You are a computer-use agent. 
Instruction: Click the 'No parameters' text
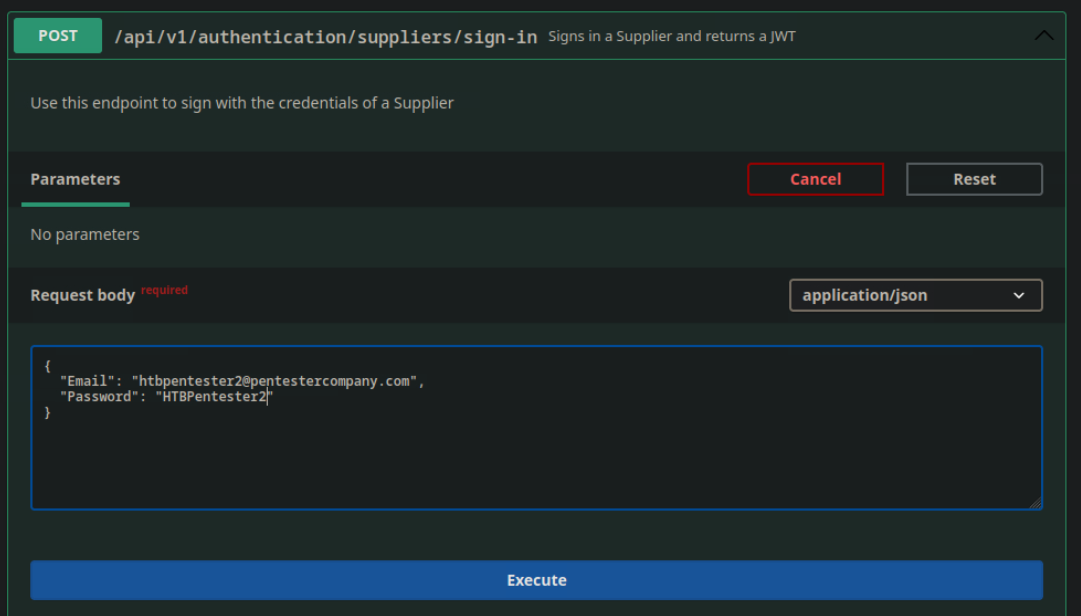tap(84, 234)
